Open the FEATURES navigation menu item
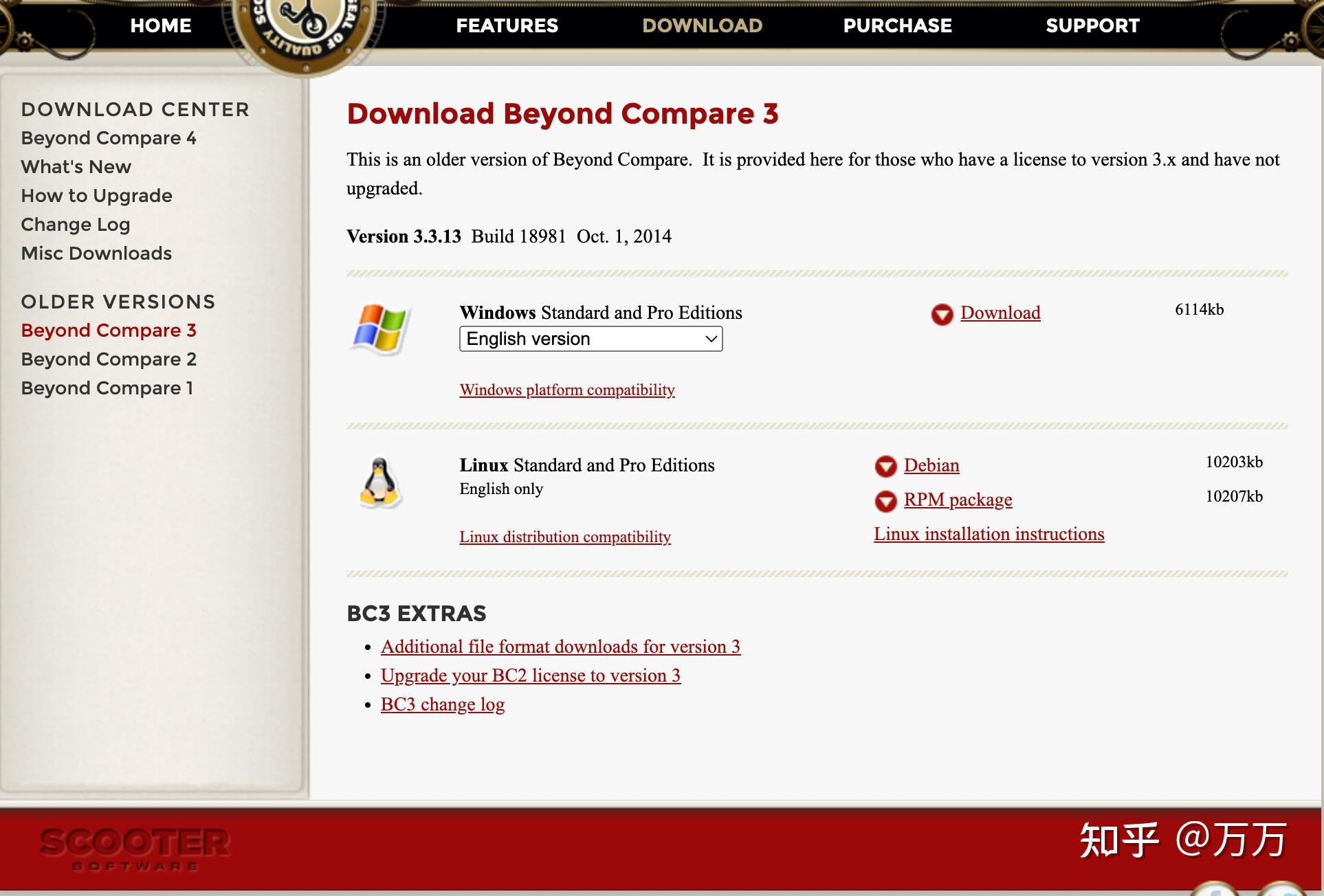The height and width of the screenshot is (896, 1324). 507,26
